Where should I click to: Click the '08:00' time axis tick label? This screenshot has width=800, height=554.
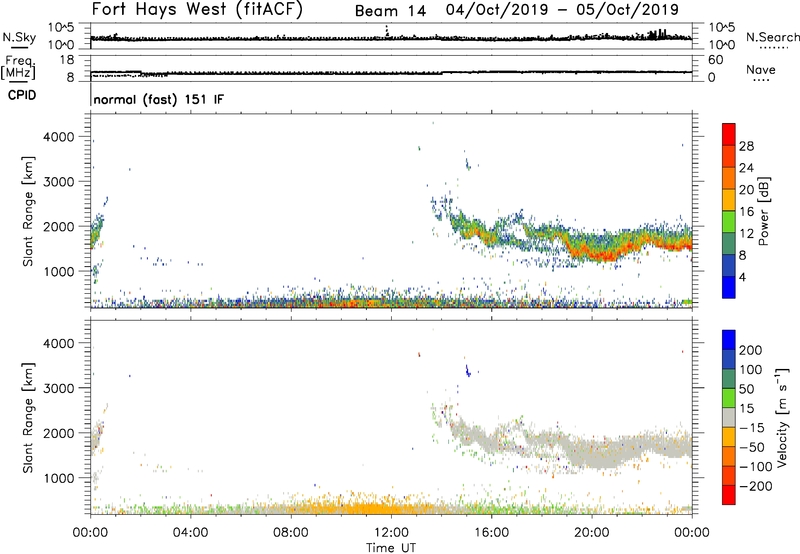[x=291, y=533]
